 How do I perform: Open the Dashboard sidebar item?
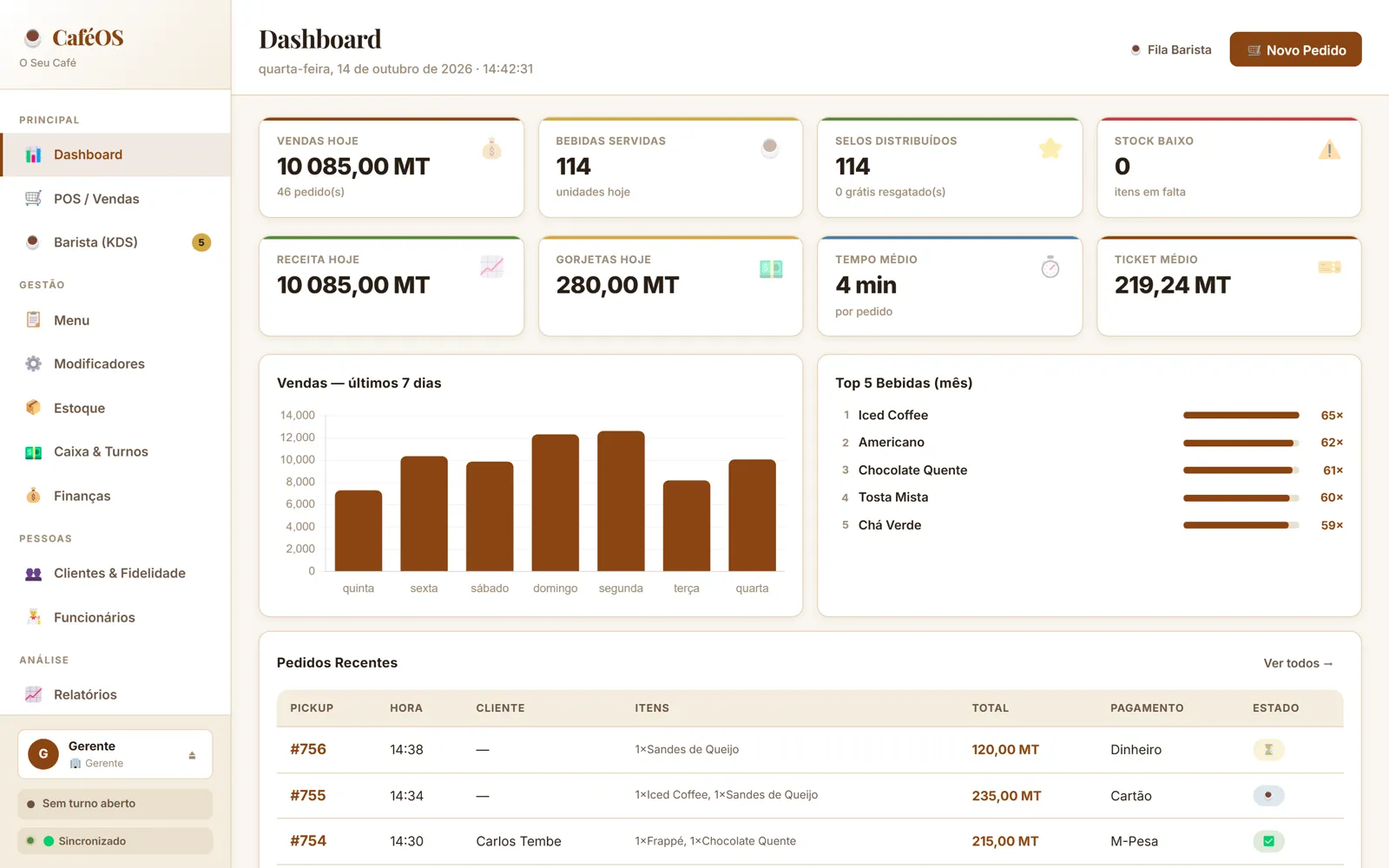pos(115,155)
